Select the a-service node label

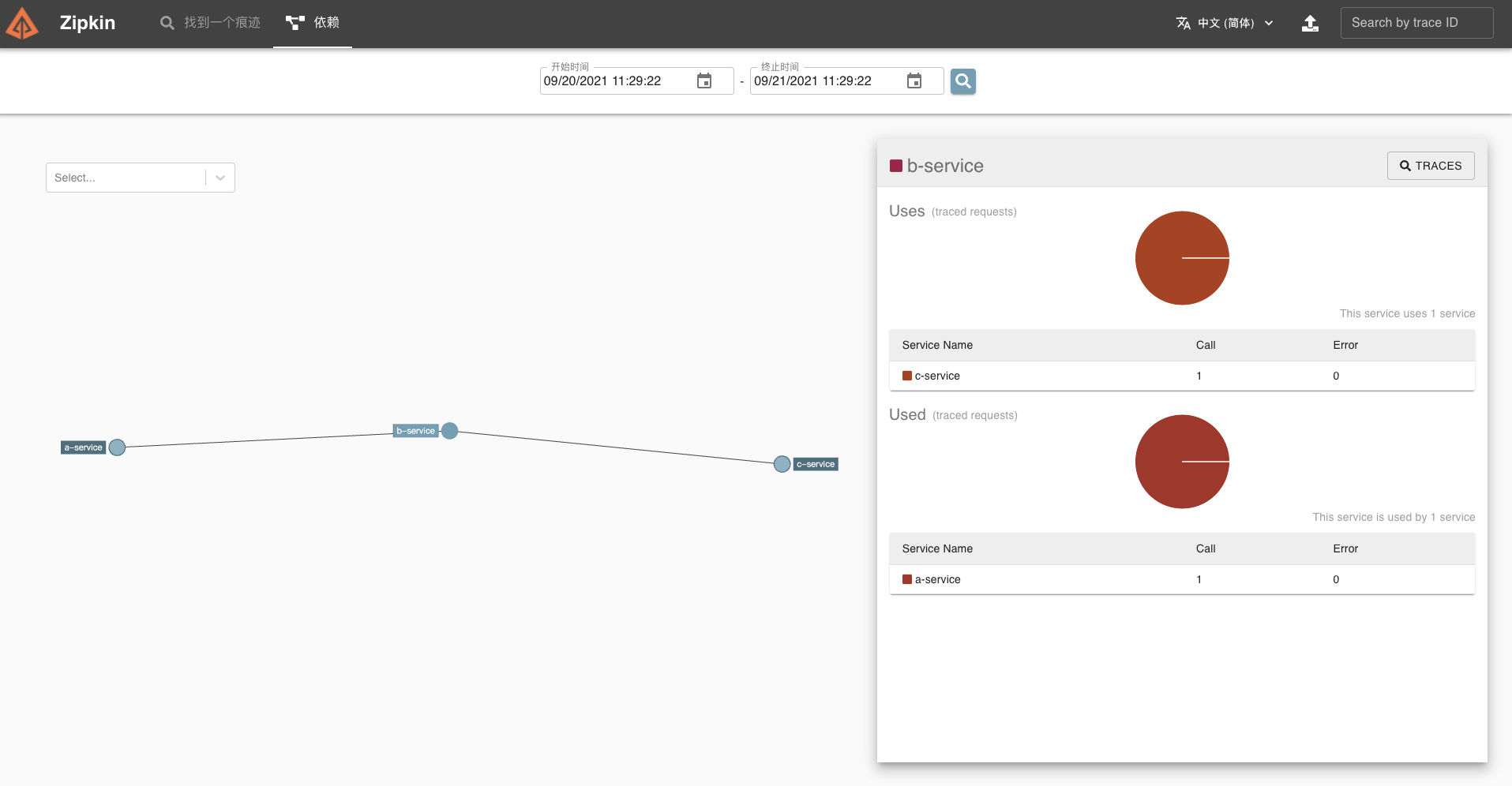84,447
